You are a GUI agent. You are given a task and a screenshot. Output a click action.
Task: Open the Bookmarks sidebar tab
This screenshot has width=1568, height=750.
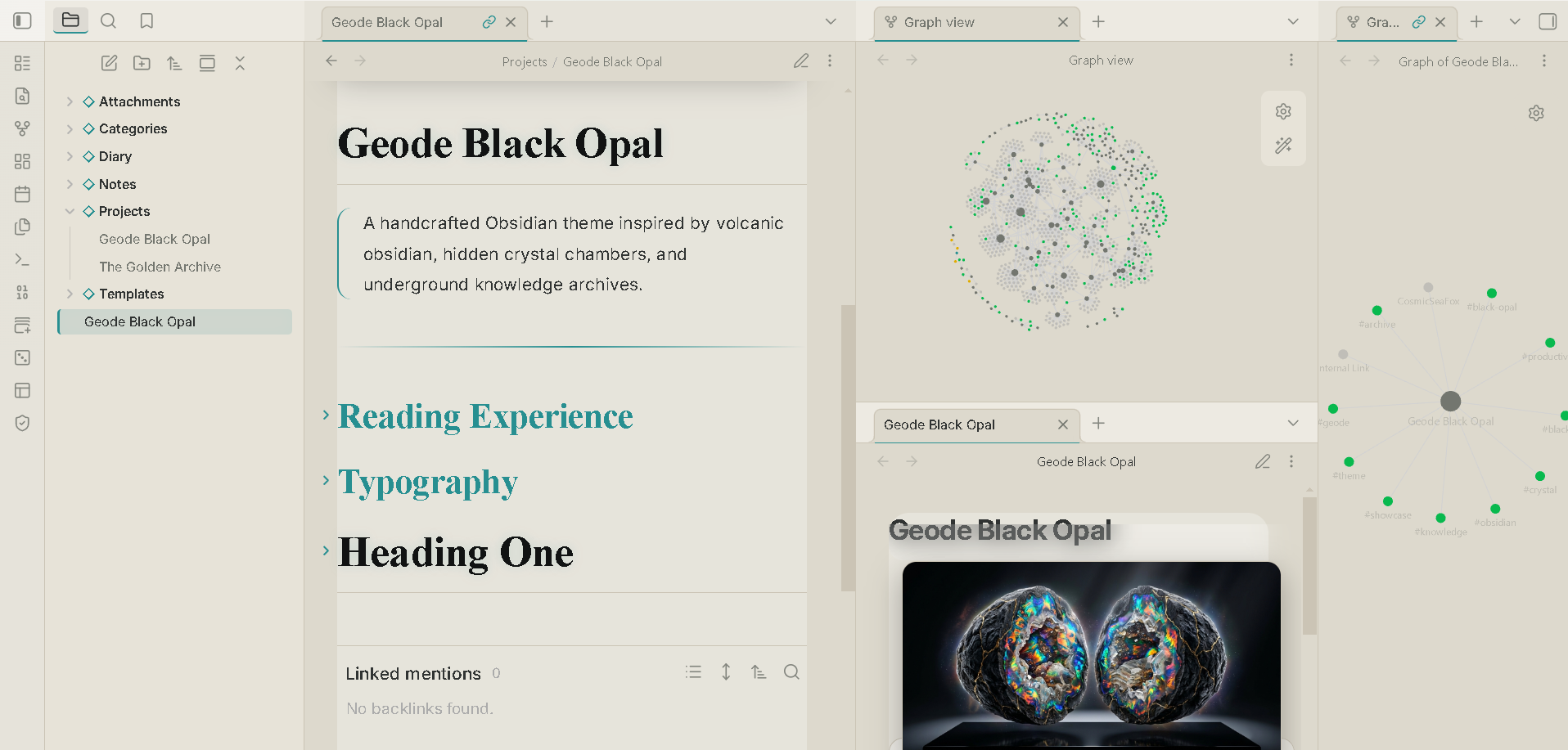point(146,21)
